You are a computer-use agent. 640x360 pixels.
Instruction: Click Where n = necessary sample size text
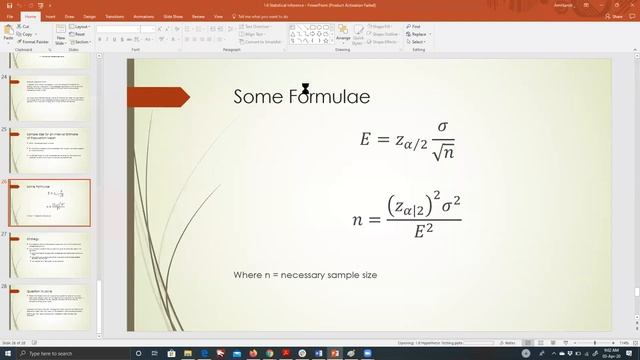pyautogui.click(x=305, y=275)
